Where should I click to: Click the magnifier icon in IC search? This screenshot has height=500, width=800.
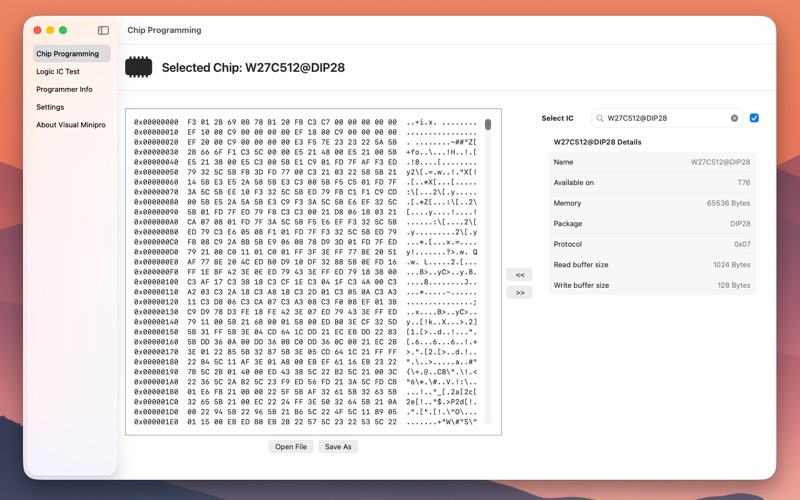click(x=600, y=118)
